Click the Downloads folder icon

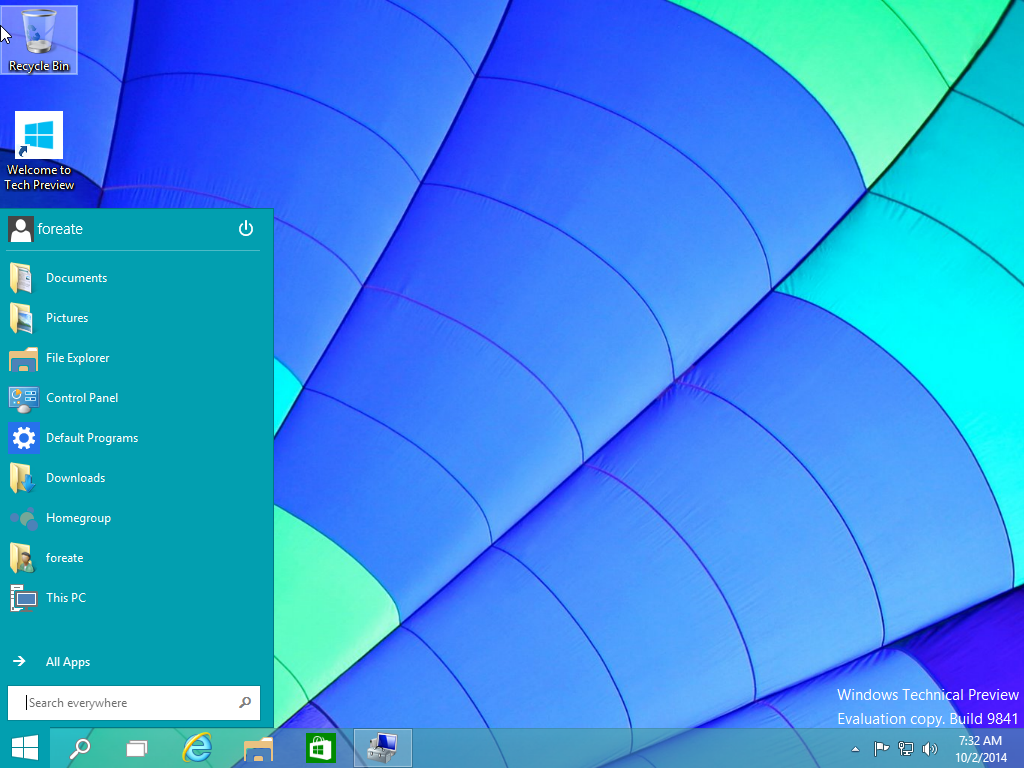[22, 478]
